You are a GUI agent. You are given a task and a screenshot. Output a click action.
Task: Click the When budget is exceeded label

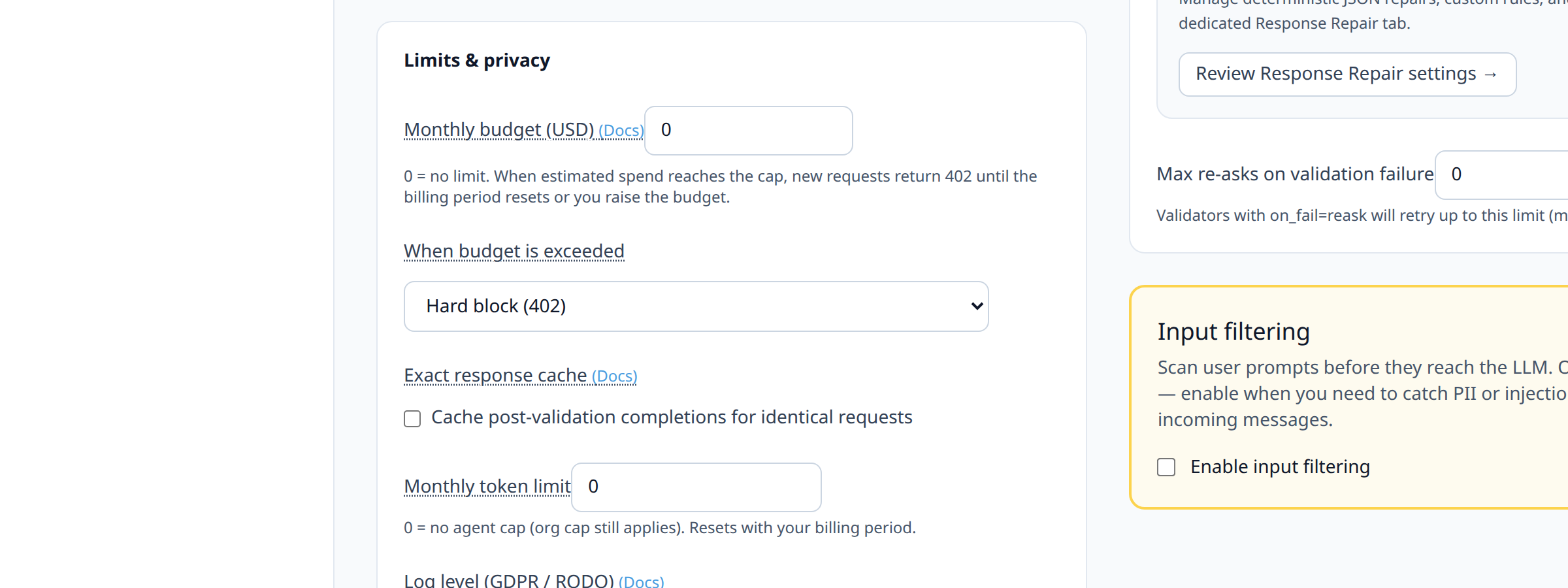click(514, 251)
